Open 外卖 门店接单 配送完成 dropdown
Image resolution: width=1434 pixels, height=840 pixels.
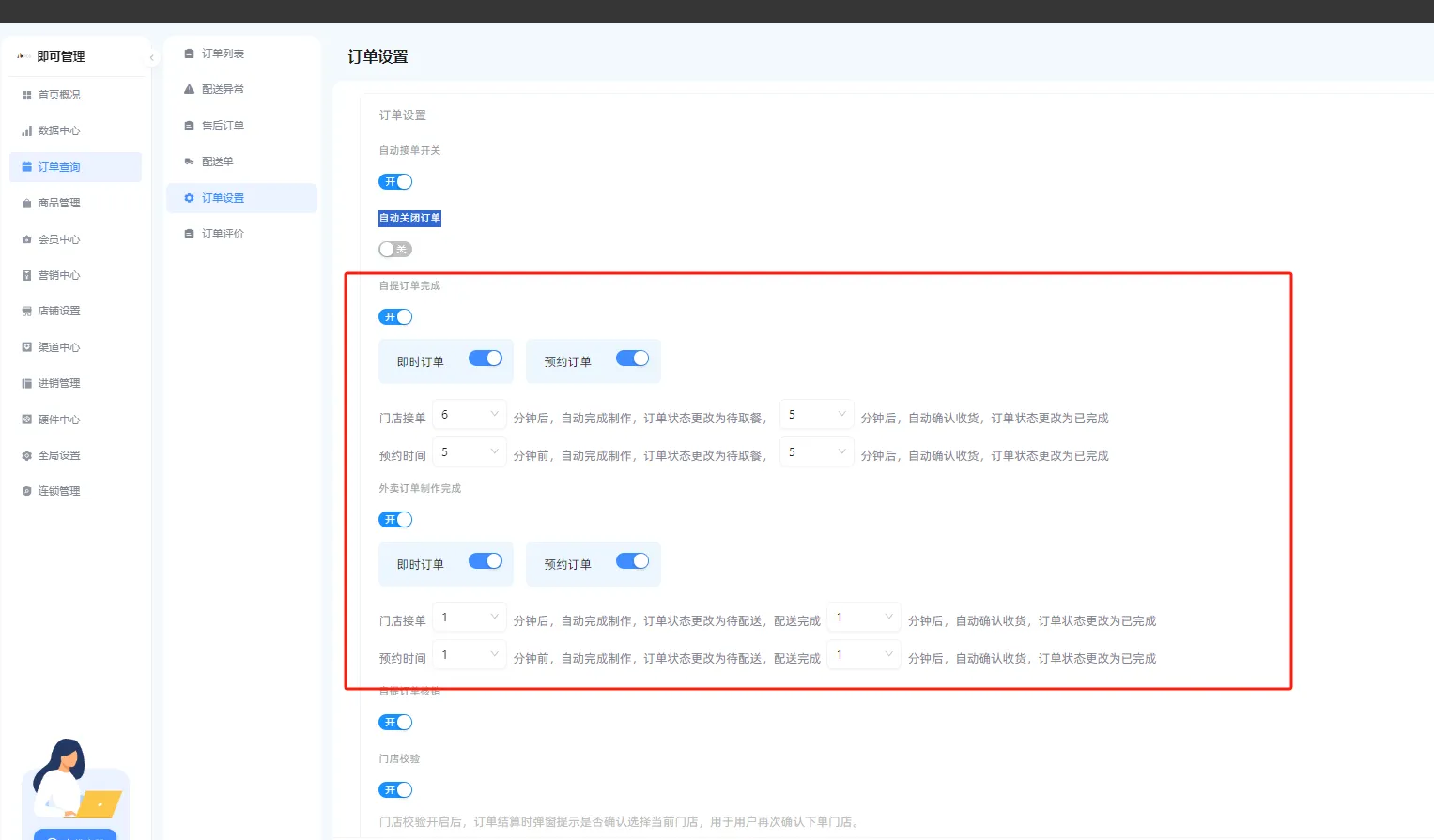[864, 618]
